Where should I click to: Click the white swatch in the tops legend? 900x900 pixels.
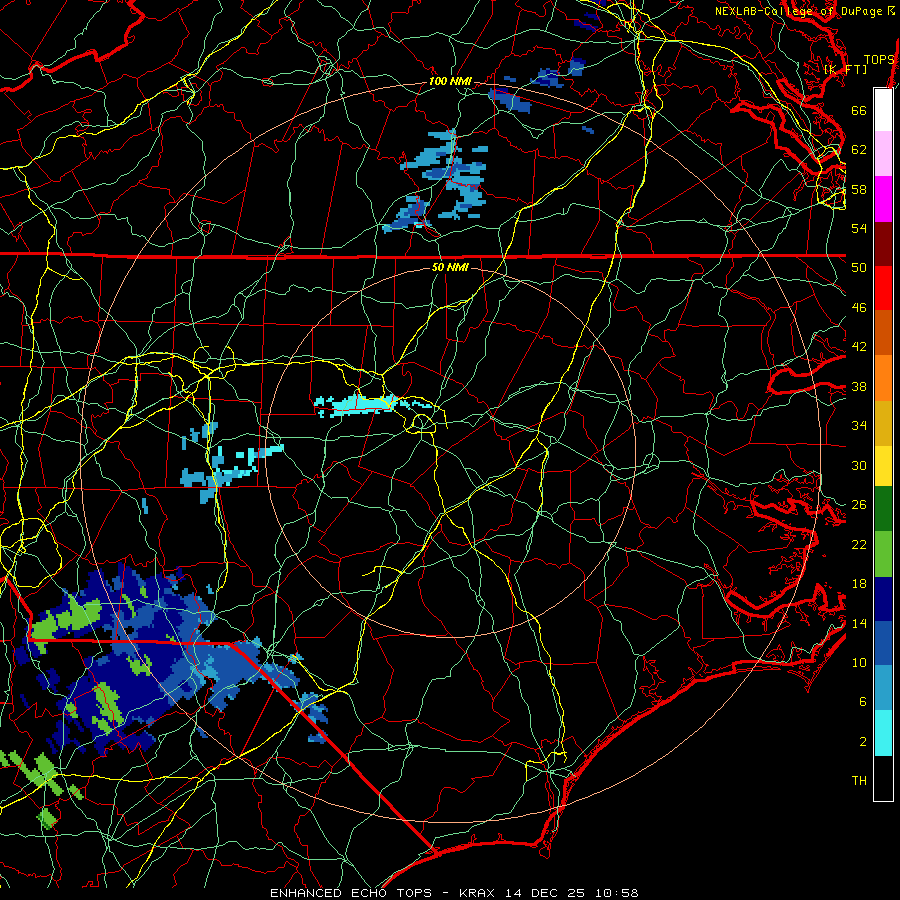click(883, 110)
